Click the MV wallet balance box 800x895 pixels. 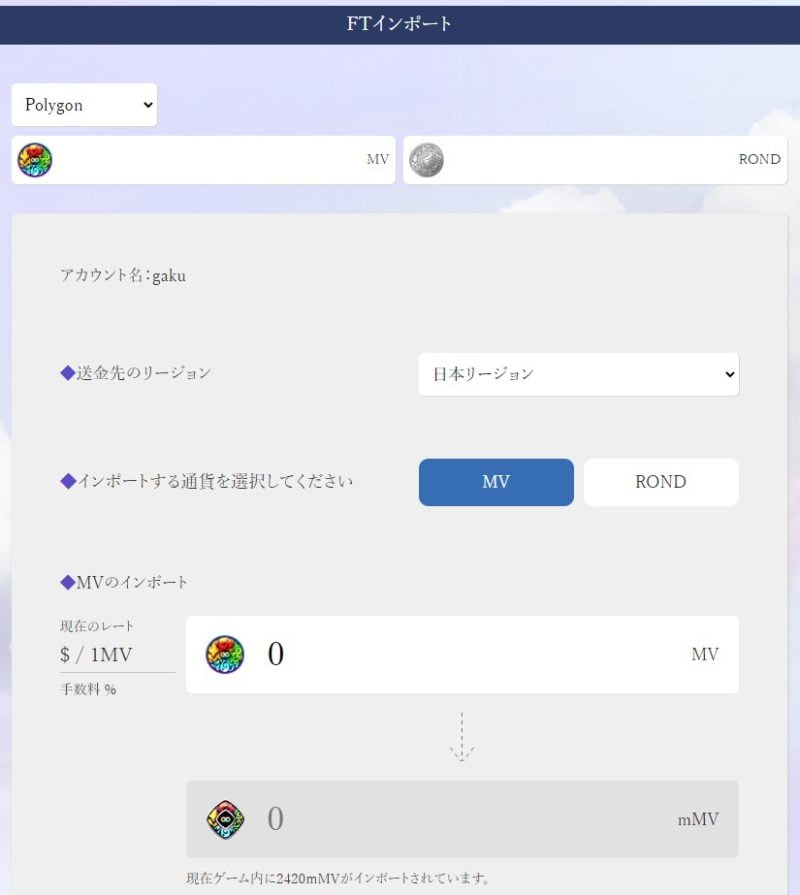(203, 160)
